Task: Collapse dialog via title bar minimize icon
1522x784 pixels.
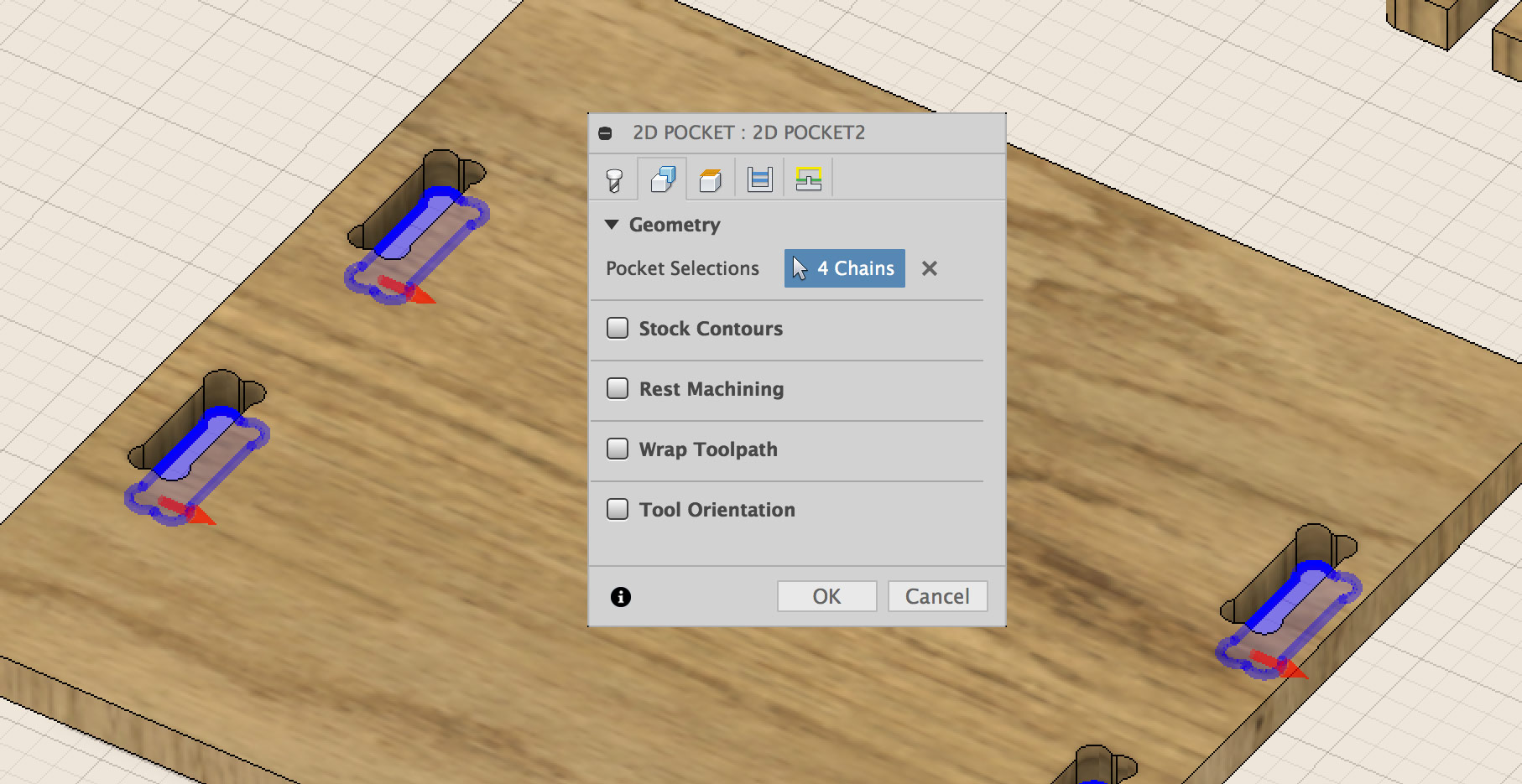Action: point(606,132)
